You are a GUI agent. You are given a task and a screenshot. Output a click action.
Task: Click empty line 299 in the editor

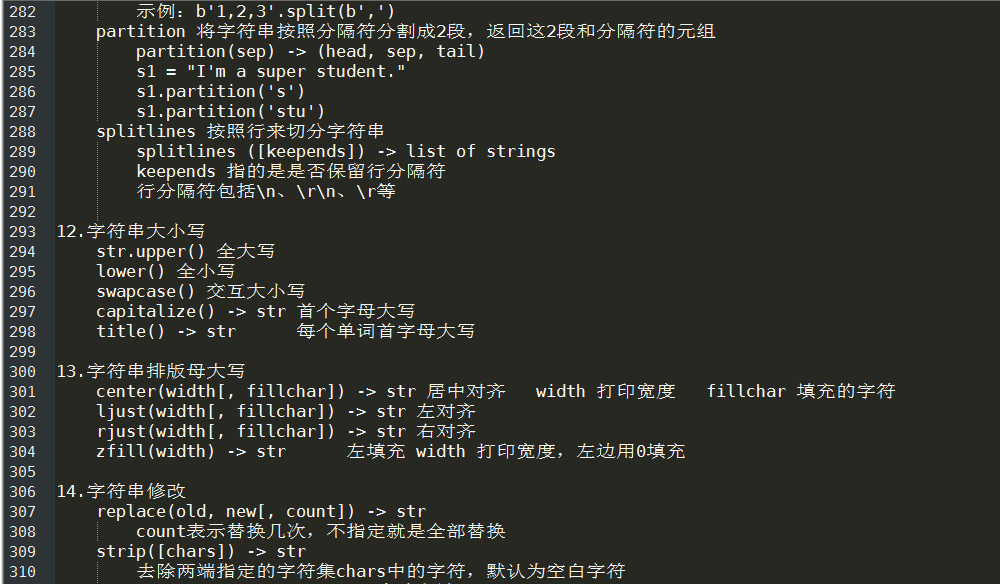(510, 352)
